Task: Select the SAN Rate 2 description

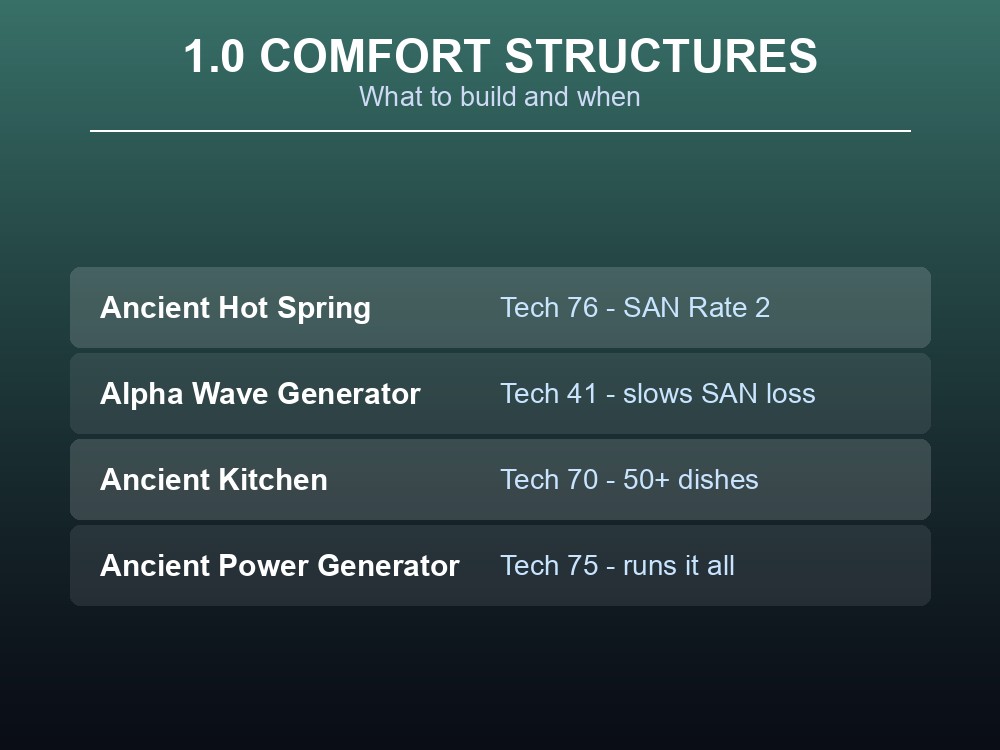Action: pyautogui.click(x=696, y=308)
